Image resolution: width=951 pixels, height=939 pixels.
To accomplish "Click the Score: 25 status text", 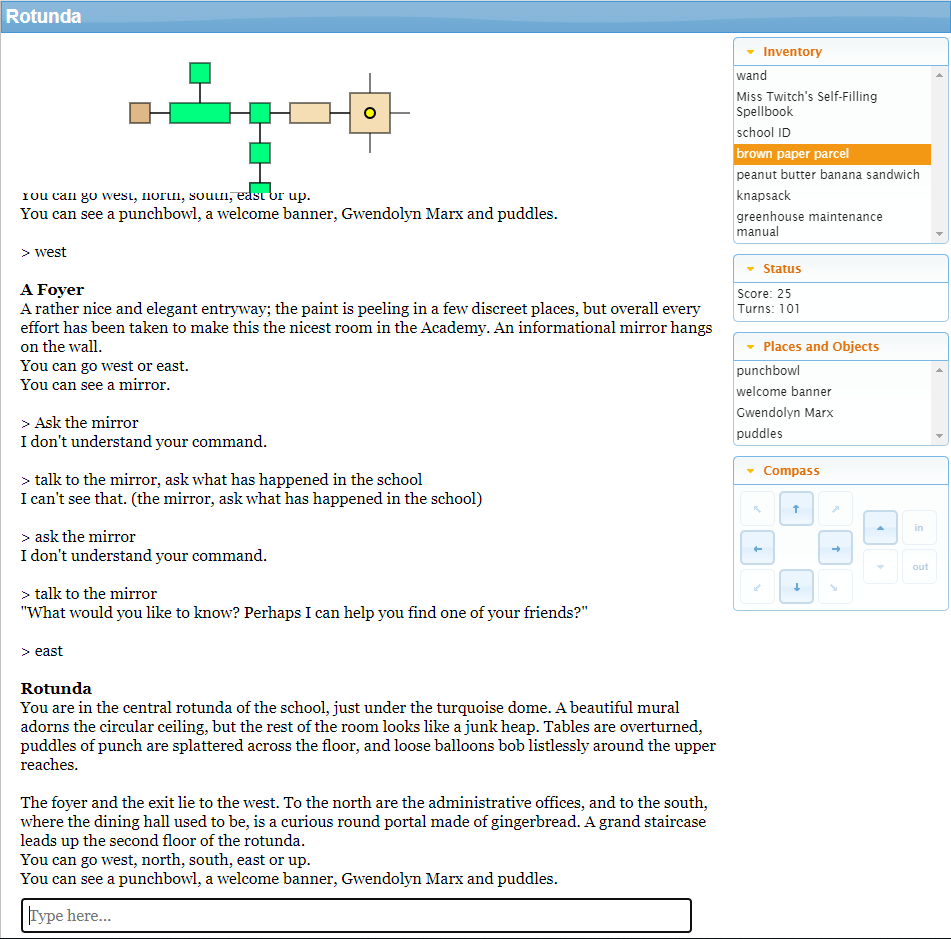I will tap(764, 294).
